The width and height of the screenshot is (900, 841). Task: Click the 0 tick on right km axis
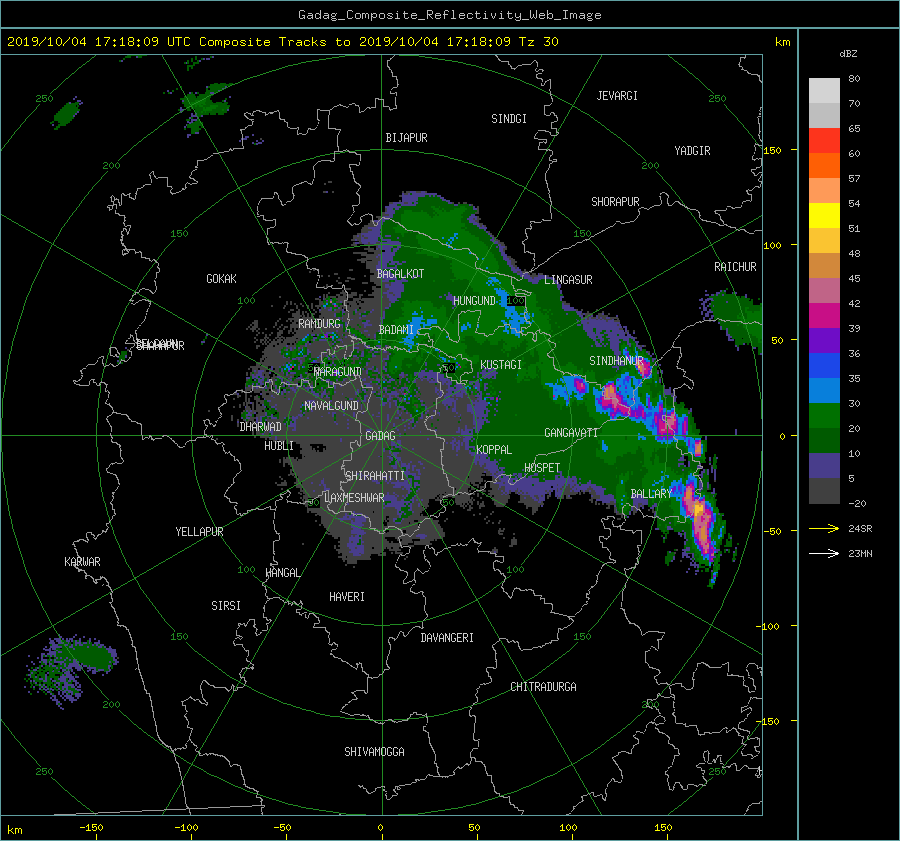(782, 436)
